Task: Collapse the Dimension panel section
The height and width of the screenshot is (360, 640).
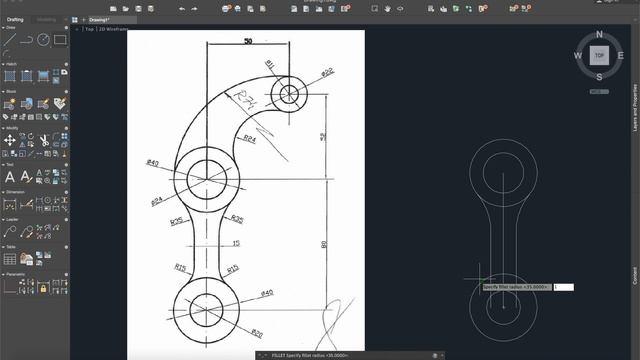Action: (3, 192)
